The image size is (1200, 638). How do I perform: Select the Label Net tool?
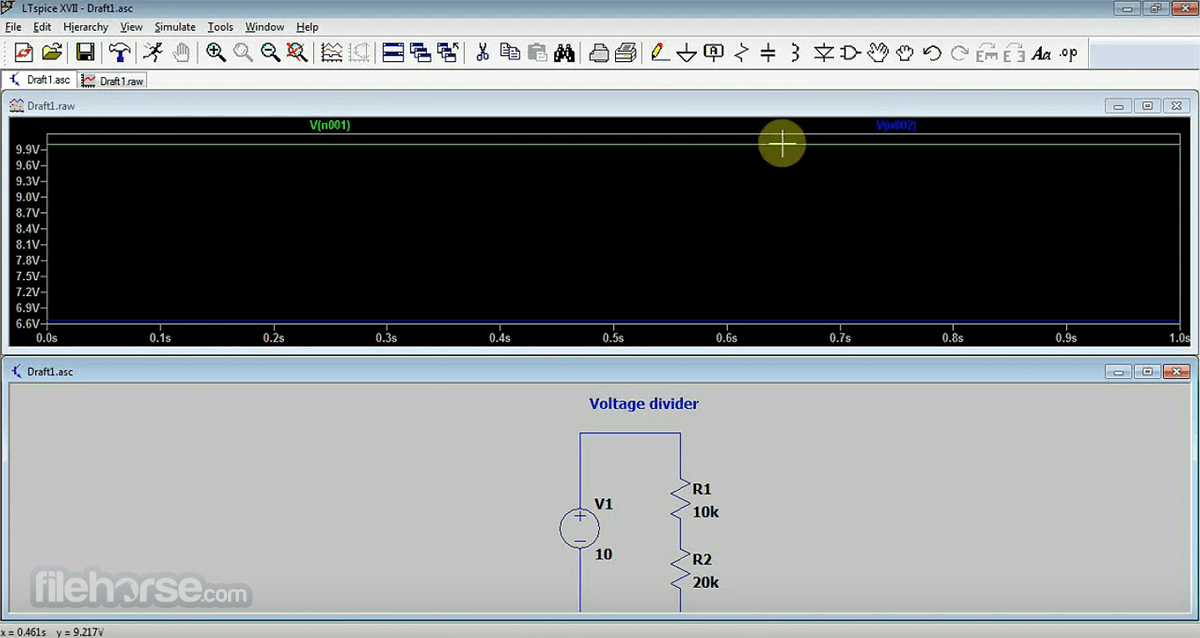pos(714,53)
